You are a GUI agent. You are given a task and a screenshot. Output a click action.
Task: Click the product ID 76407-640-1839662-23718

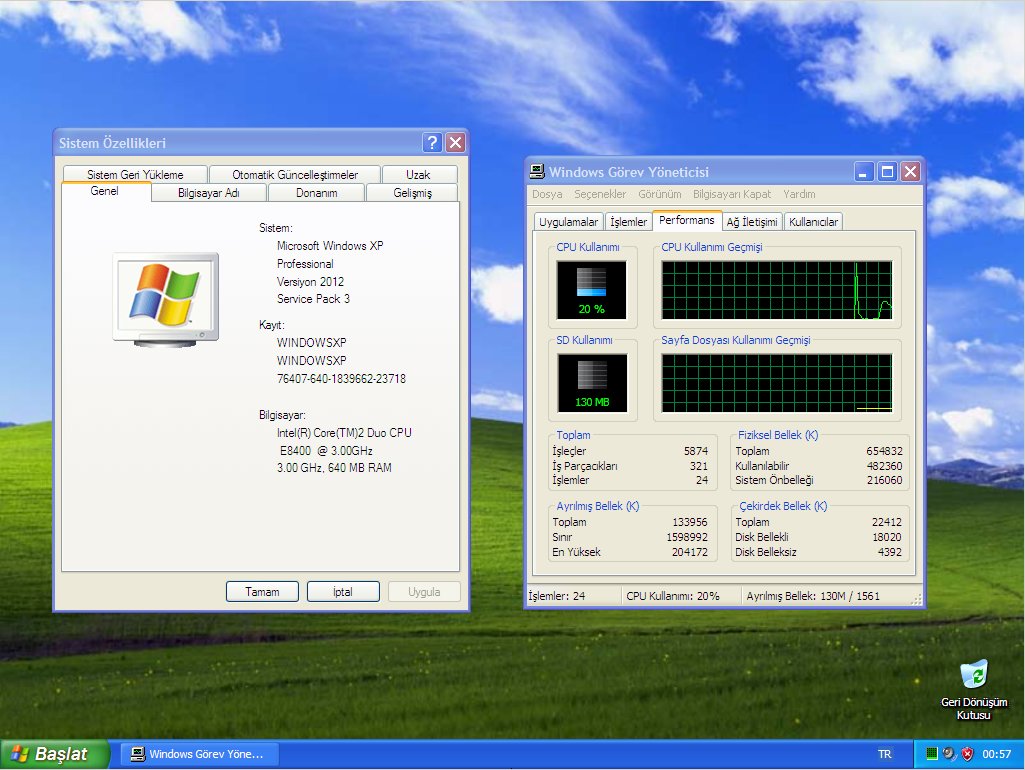[x=341, y=378]
